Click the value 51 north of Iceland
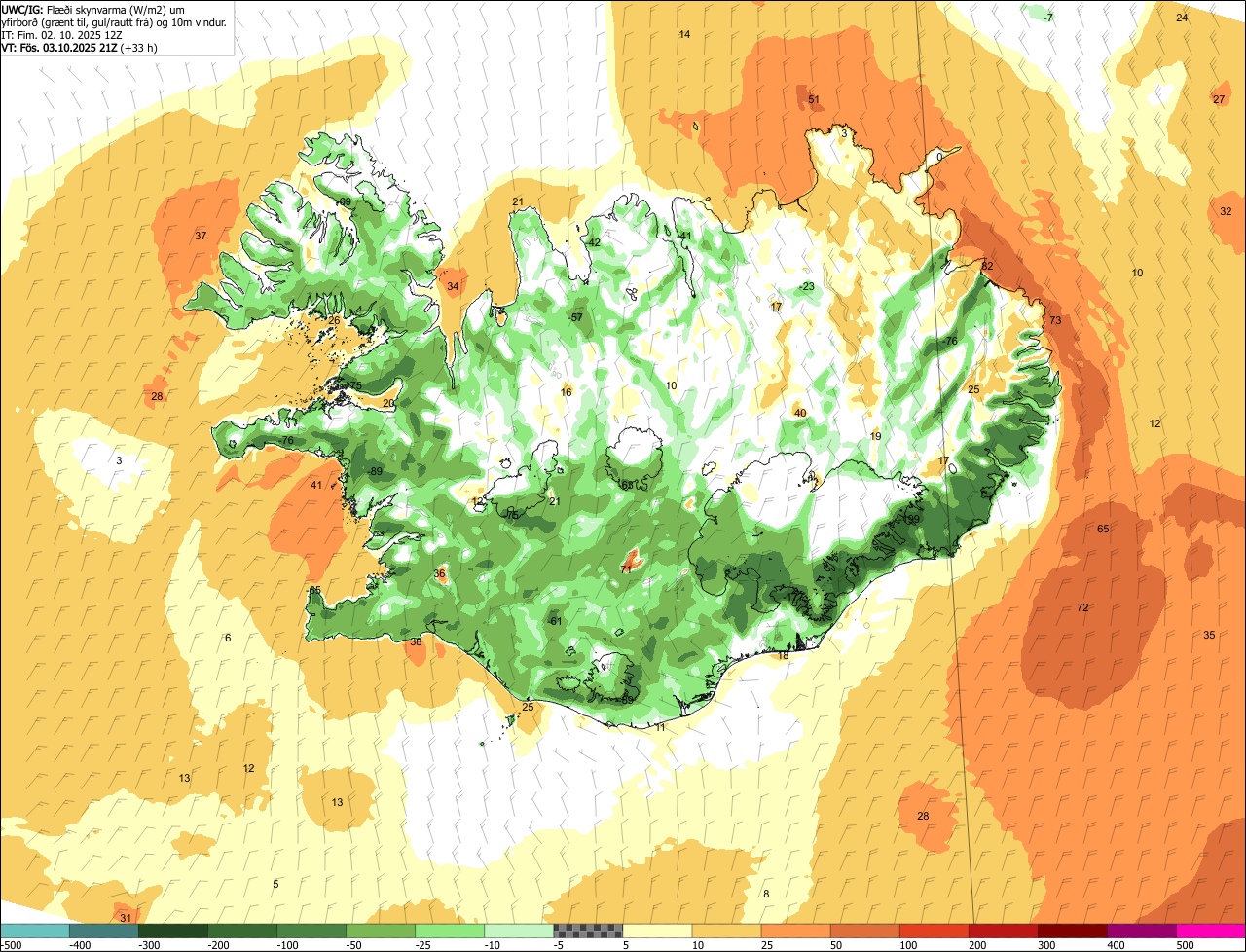The width and height of the screenshot is (1246, 952). (814, 99)
